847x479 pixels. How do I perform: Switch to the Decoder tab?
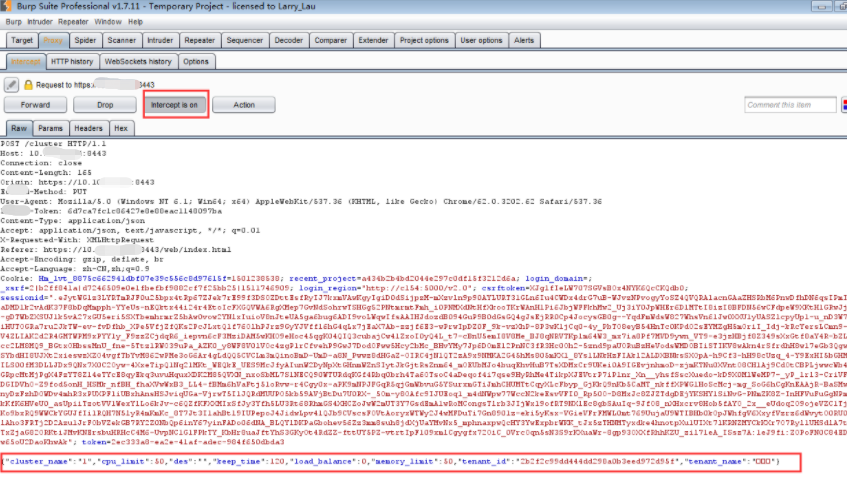click(288, 41)
